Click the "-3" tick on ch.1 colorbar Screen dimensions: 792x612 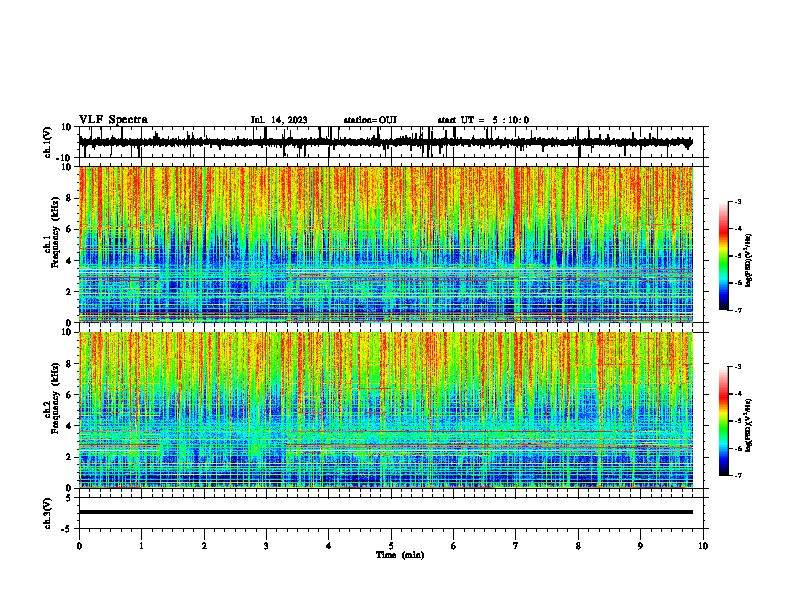[737, 202]
